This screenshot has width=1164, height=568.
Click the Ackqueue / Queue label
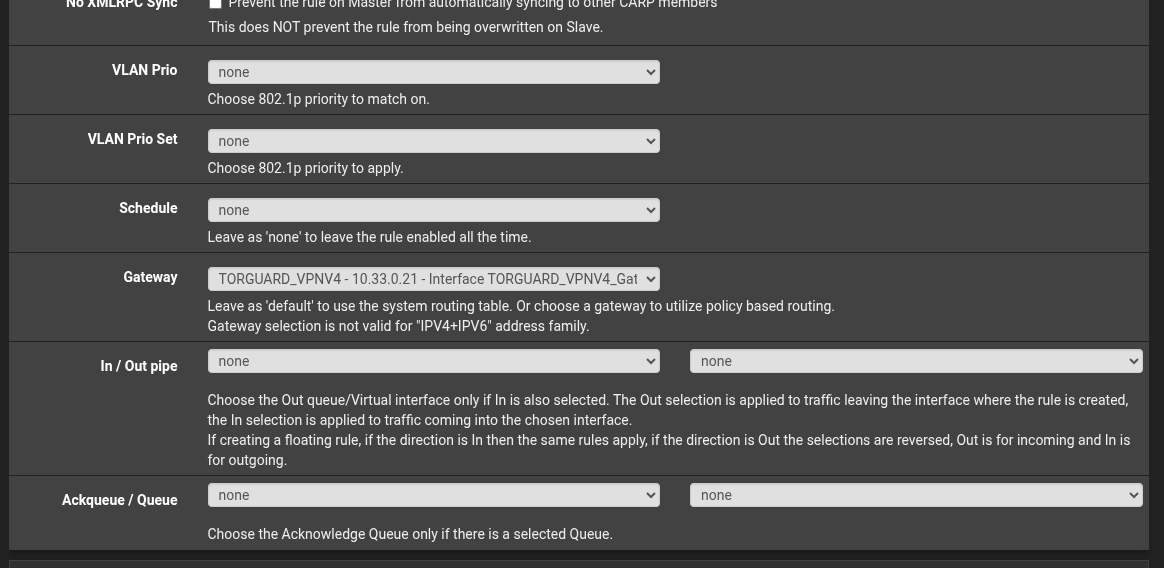click(119, 500)
